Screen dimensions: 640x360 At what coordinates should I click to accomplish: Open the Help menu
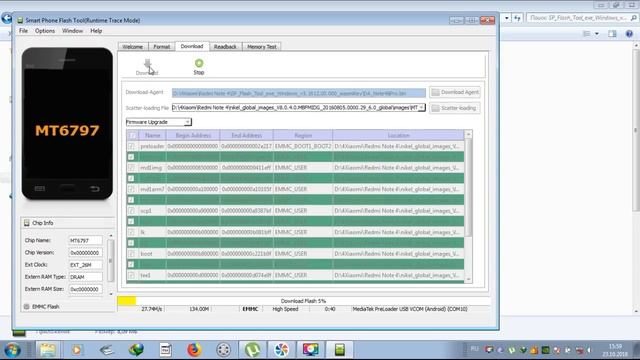click(x=96, y=31)
